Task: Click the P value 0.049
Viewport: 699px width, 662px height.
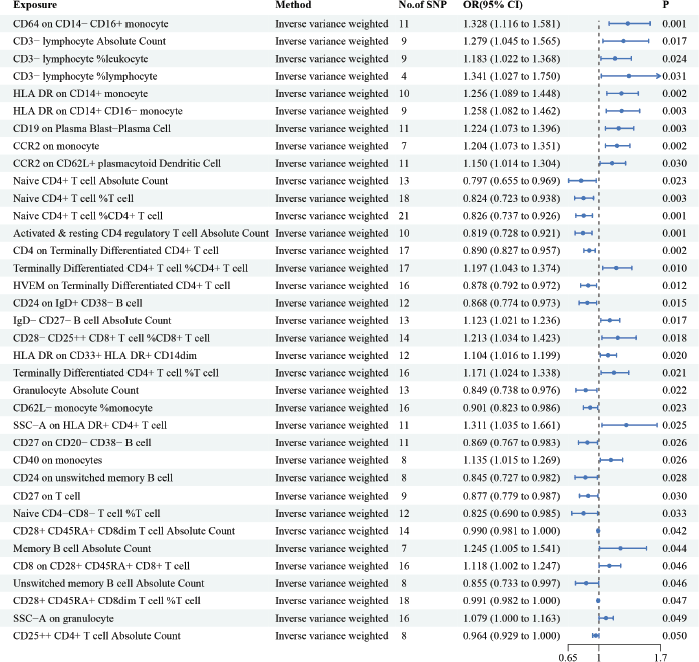Action: 674,618
